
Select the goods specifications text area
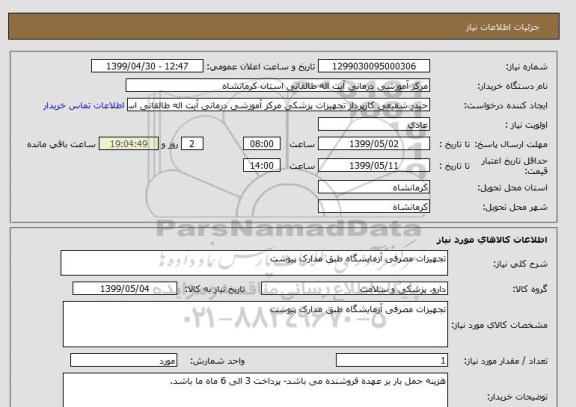(255, 324)
